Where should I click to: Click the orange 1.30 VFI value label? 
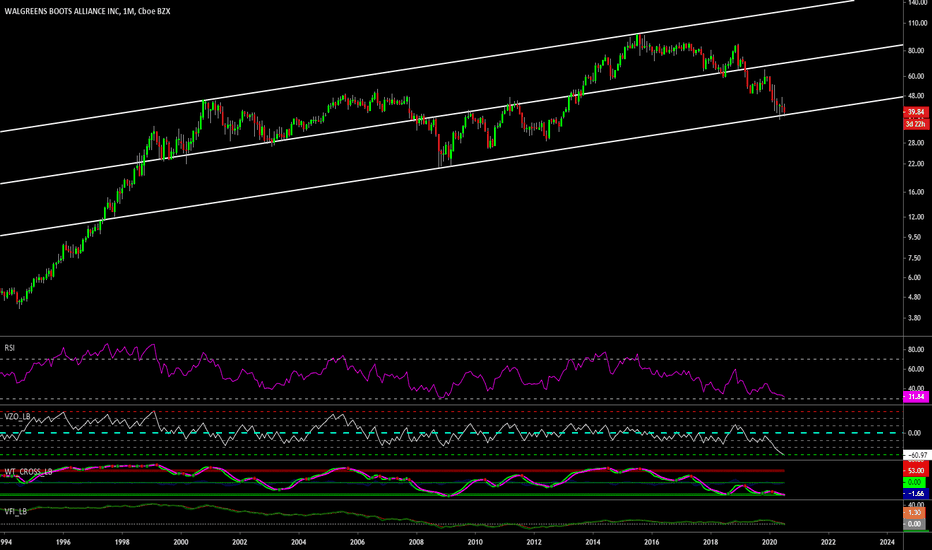(914, 513)
